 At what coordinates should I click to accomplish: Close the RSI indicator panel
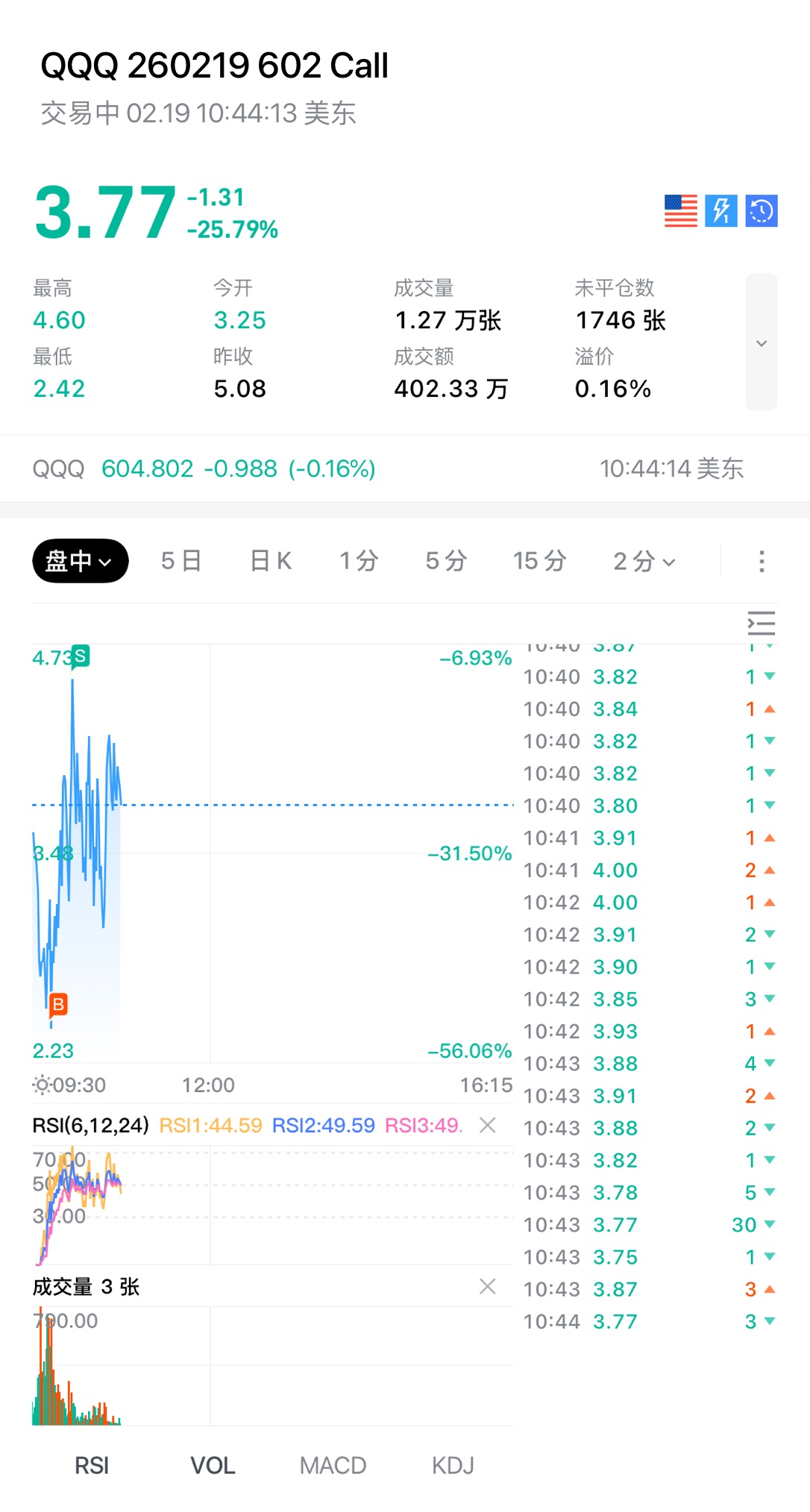[x=488, y=1125]
